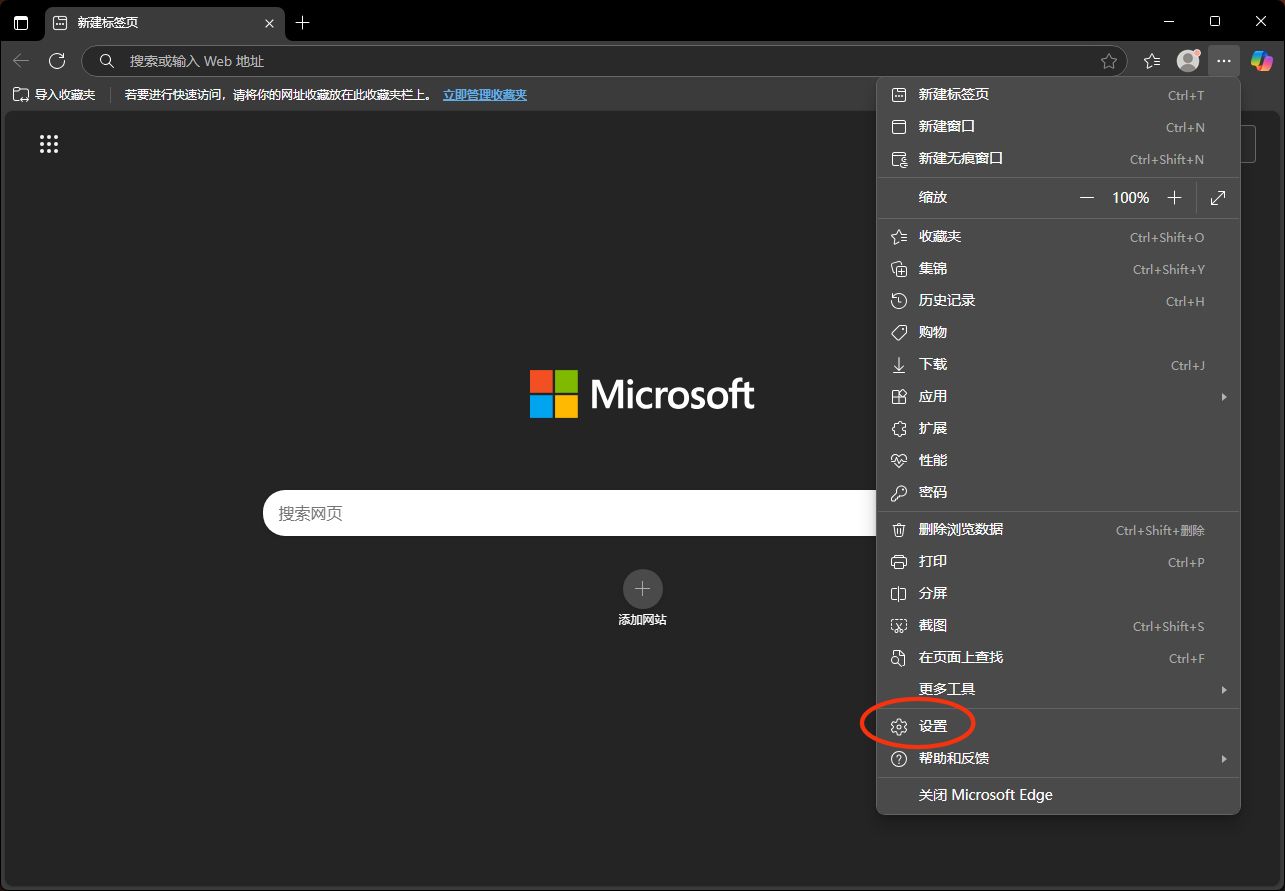
Task: Open the profile avatar icon
Action: coord(1188,61)
